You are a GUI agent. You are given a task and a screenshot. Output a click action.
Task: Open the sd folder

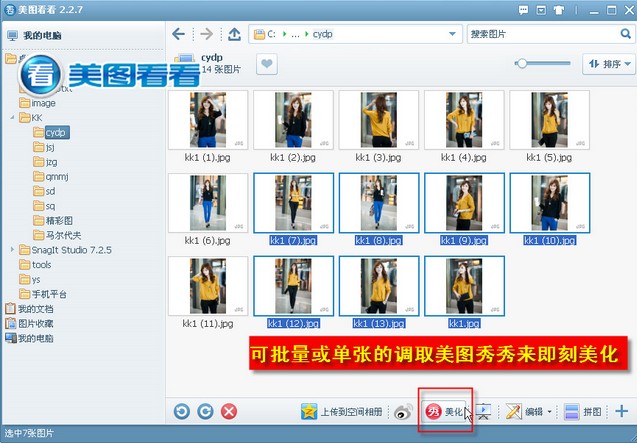(x=44, y=191)
